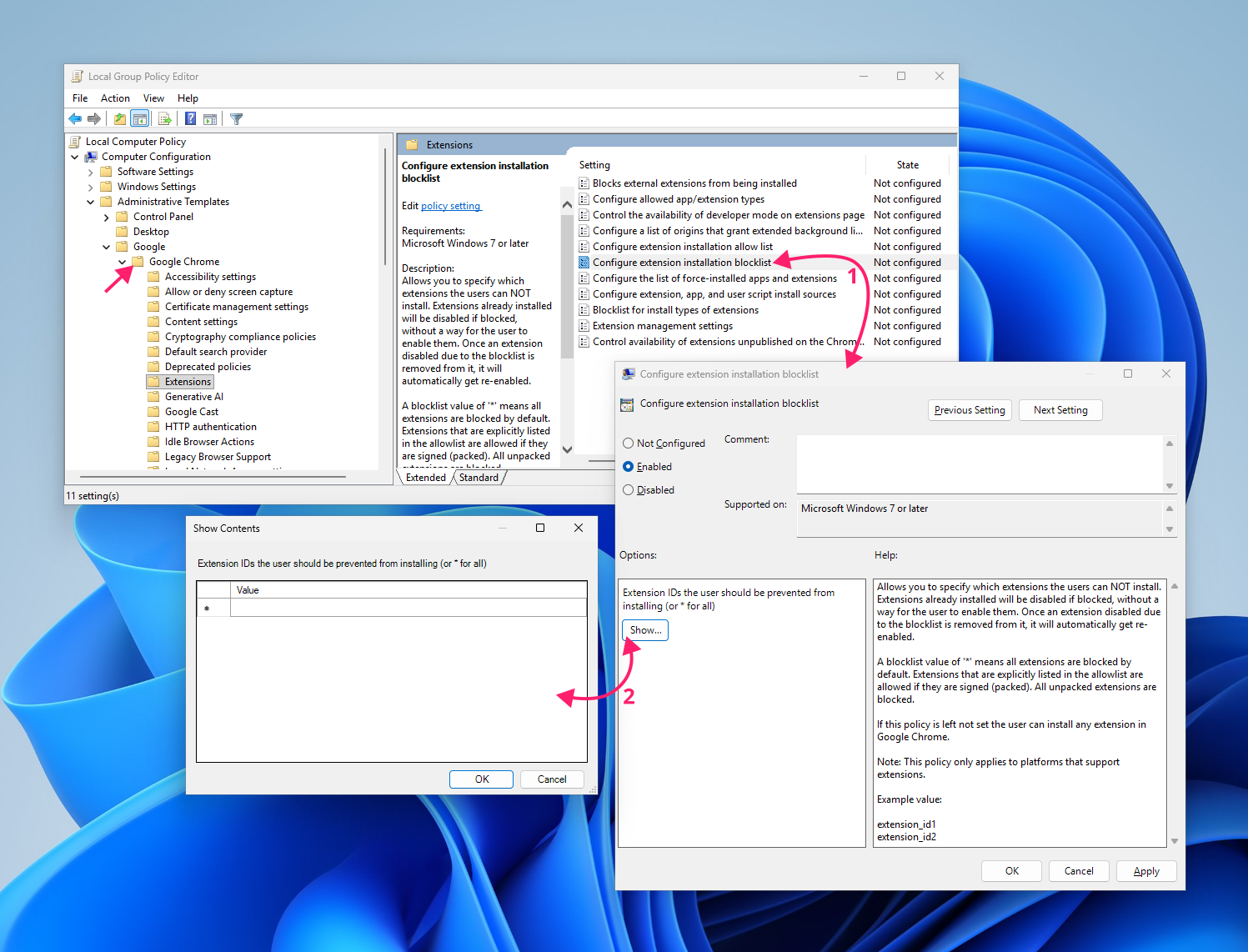Click the blocklist dialog title bar icon

click(629, 374)
